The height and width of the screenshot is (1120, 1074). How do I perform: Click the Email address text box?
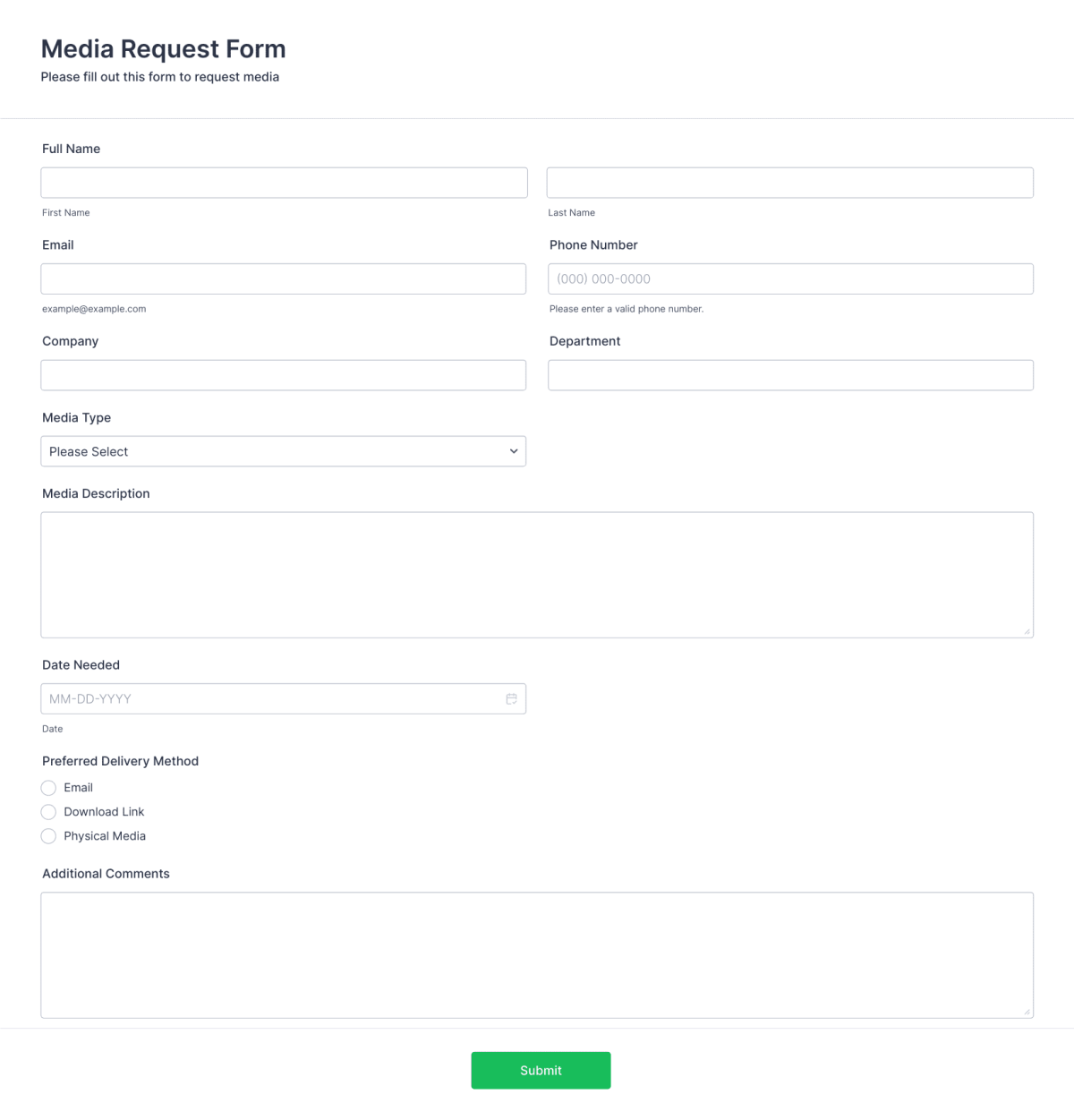pyautogui.click(x=283, y=278)
